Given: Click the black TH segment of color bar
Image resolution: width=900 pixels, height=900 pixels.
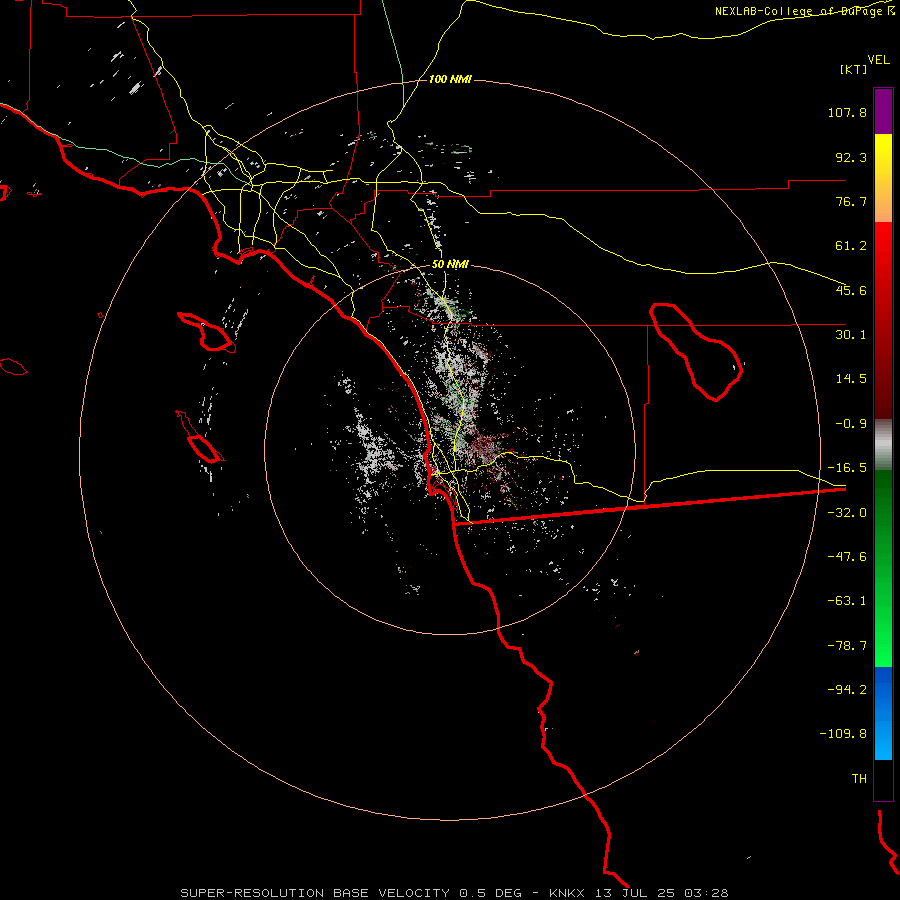Looking at the screenshot, I should tap(883, 780).
